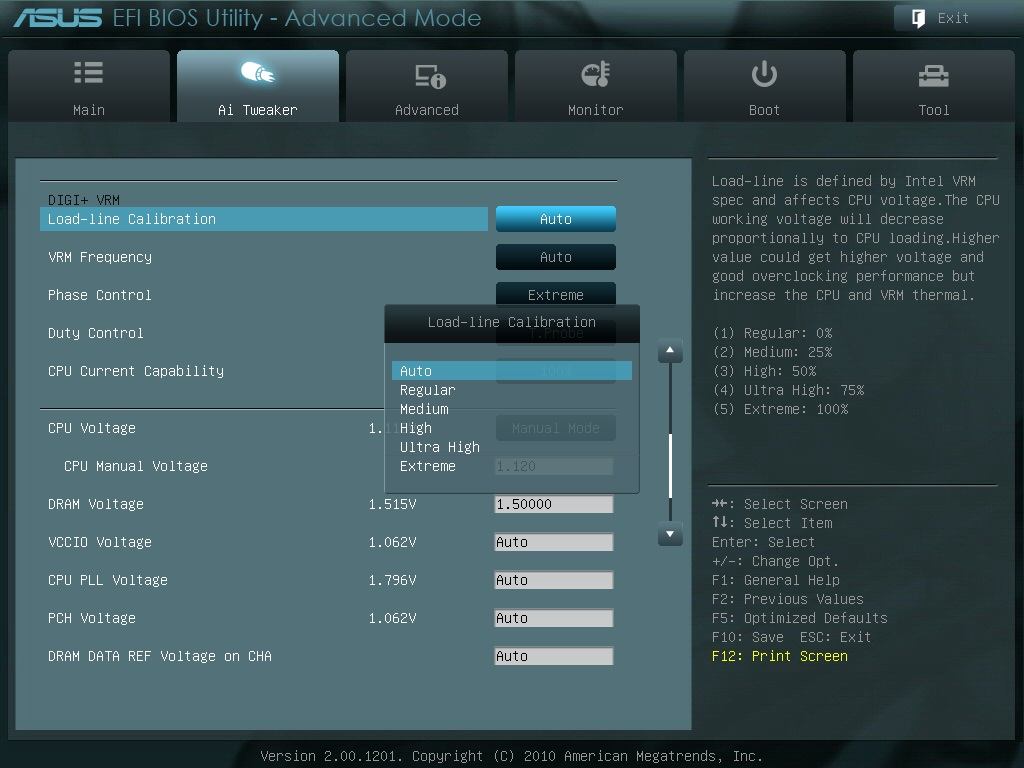Go to the Monitor tab

[596, 86]
